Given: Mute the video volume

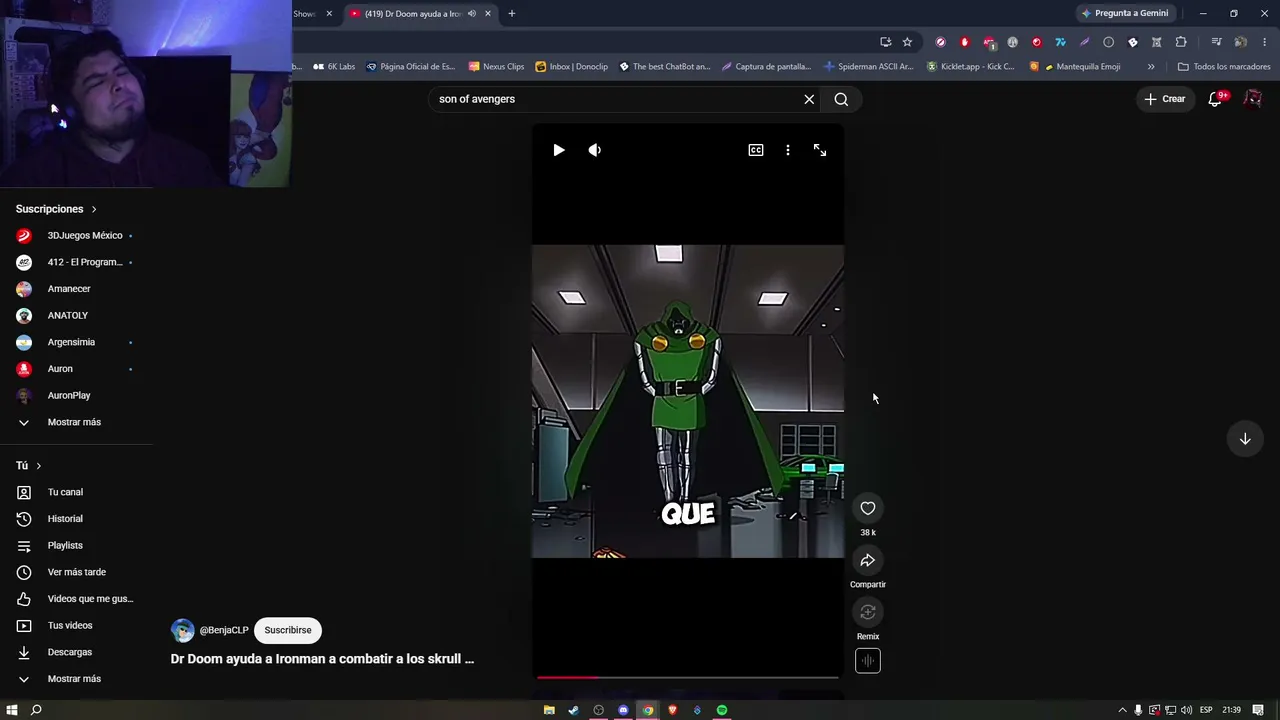Looking at the screenshot, I should point(595,150).
